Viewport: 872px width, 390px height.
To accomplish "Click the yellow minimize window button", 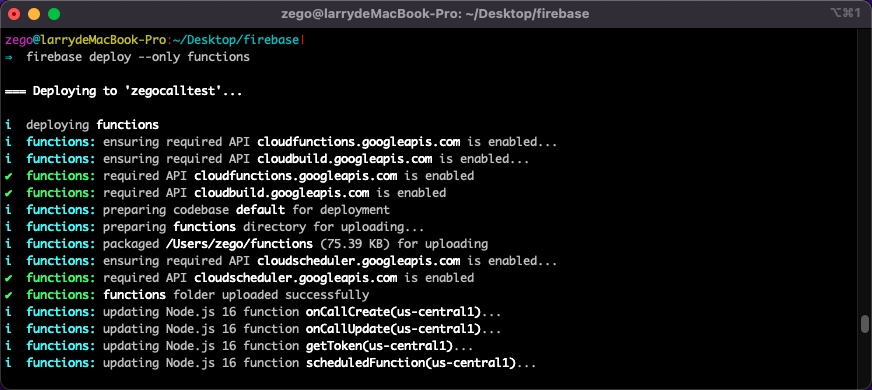I will (x=34, y=14).
